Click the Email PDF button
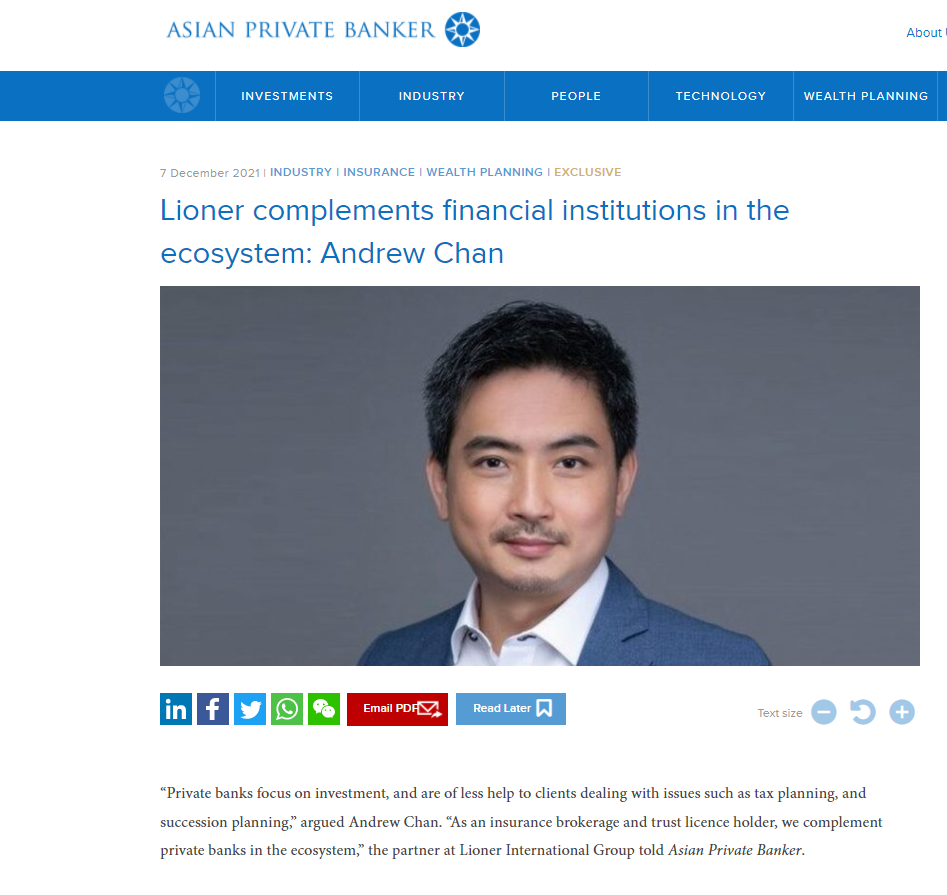Viewport: 947px width, 895px height. 397,709
